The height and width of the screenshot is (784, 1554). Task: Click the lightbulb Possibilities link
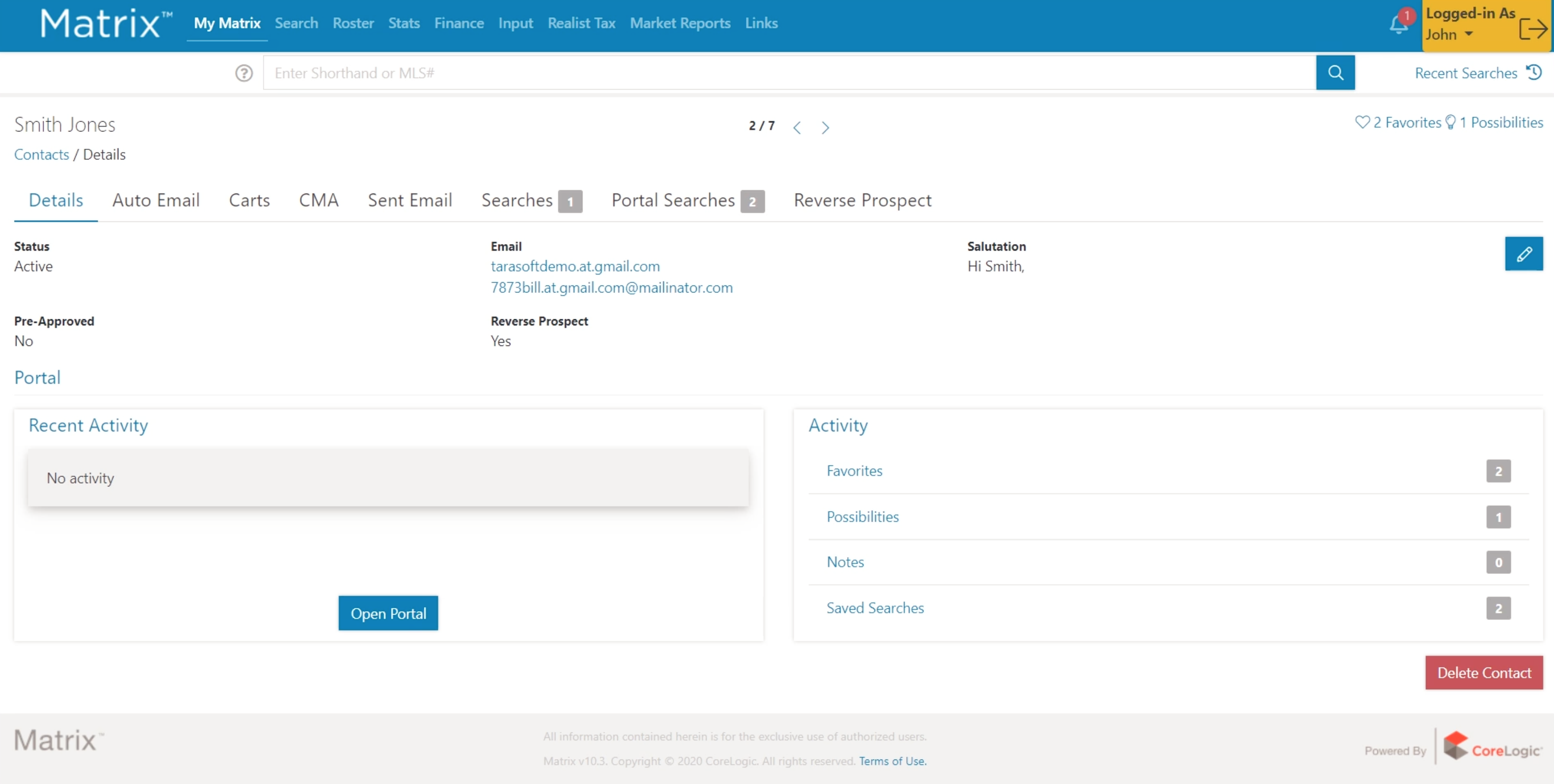[x=1495, y=123]
